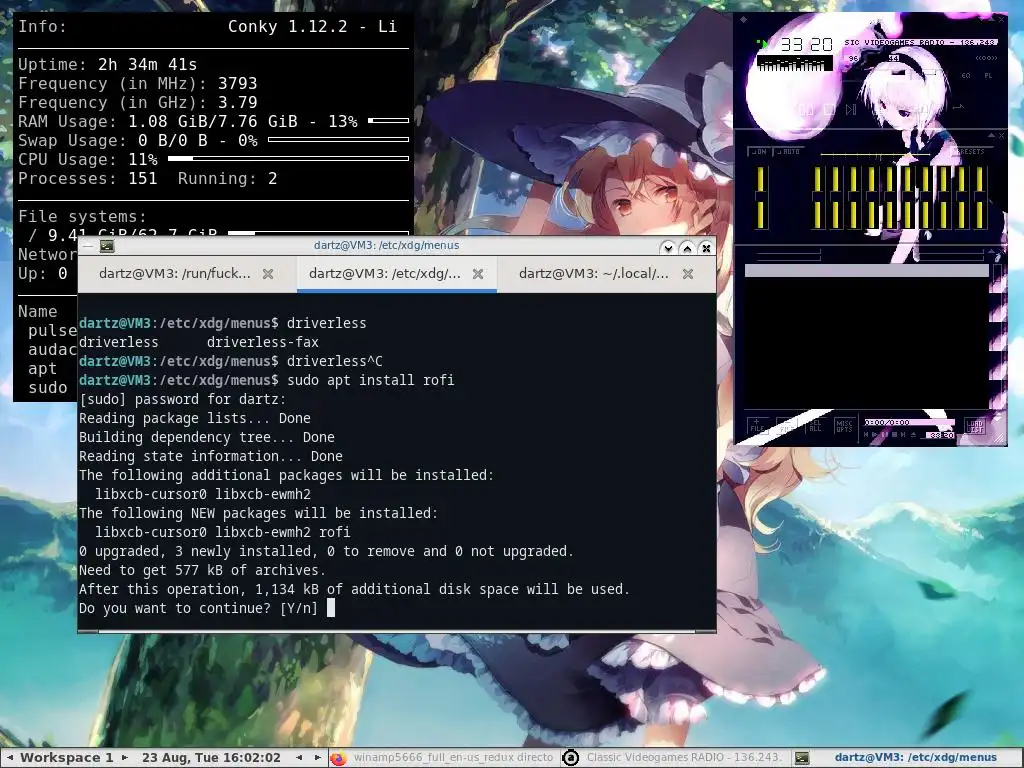Viewport: 1024px width, 768px height.
Task: Activate the dartz@VM3 terminal taskbar entry
Action: pos(906,758)
